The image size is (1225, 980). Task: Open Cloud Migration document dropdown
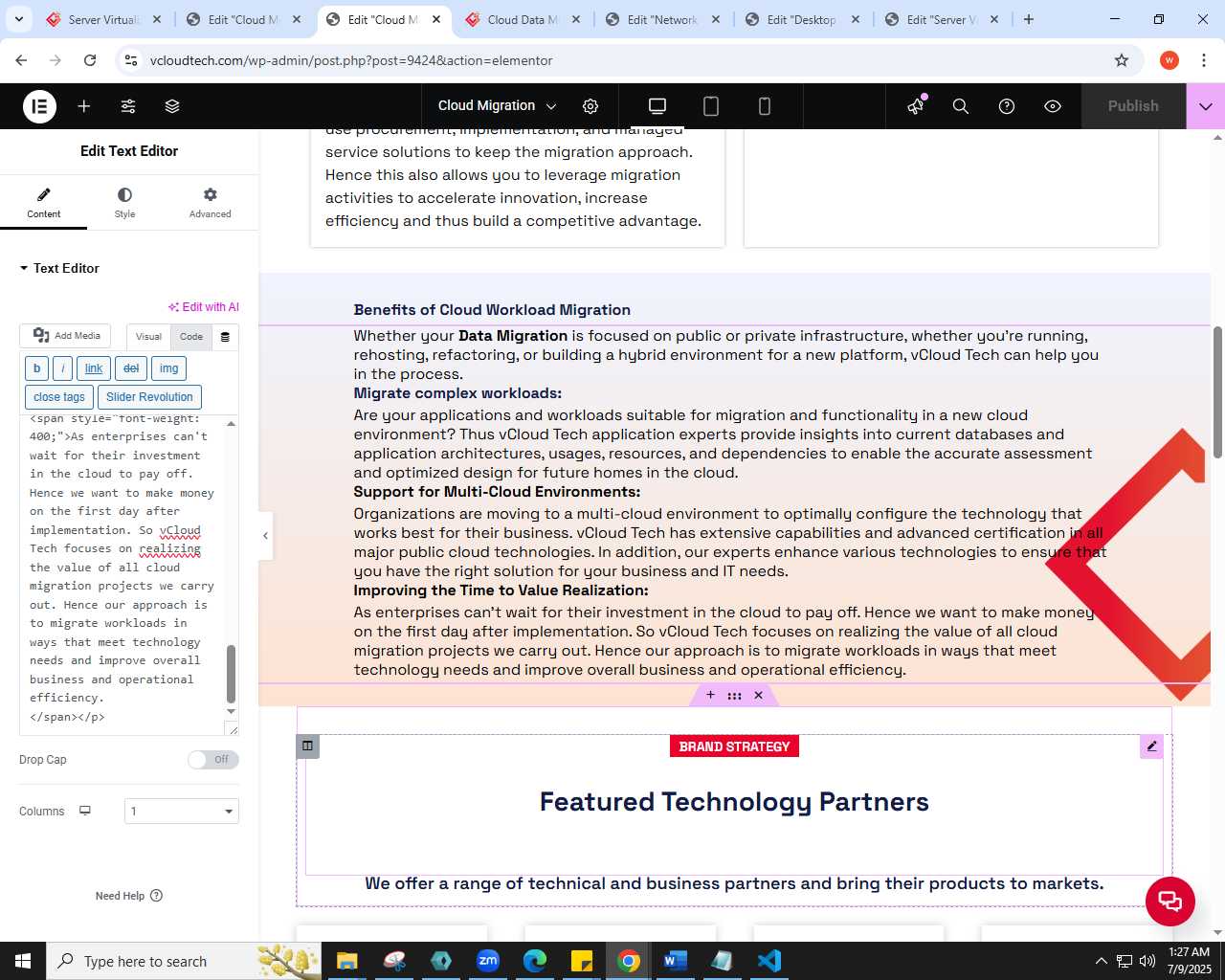tap(497, 106)
